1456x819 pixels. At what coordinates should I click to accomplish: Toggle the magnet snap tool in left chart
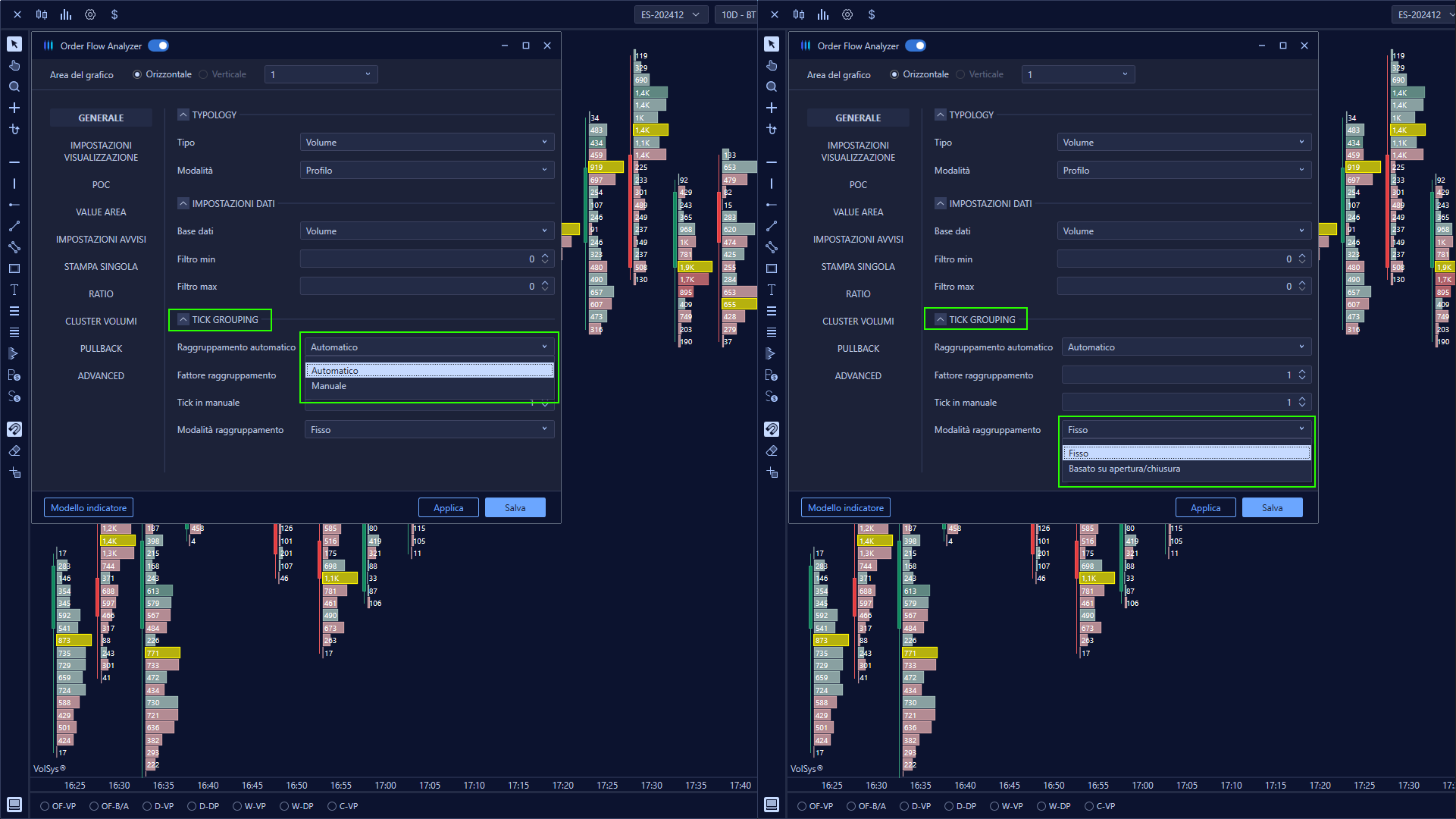14,429
